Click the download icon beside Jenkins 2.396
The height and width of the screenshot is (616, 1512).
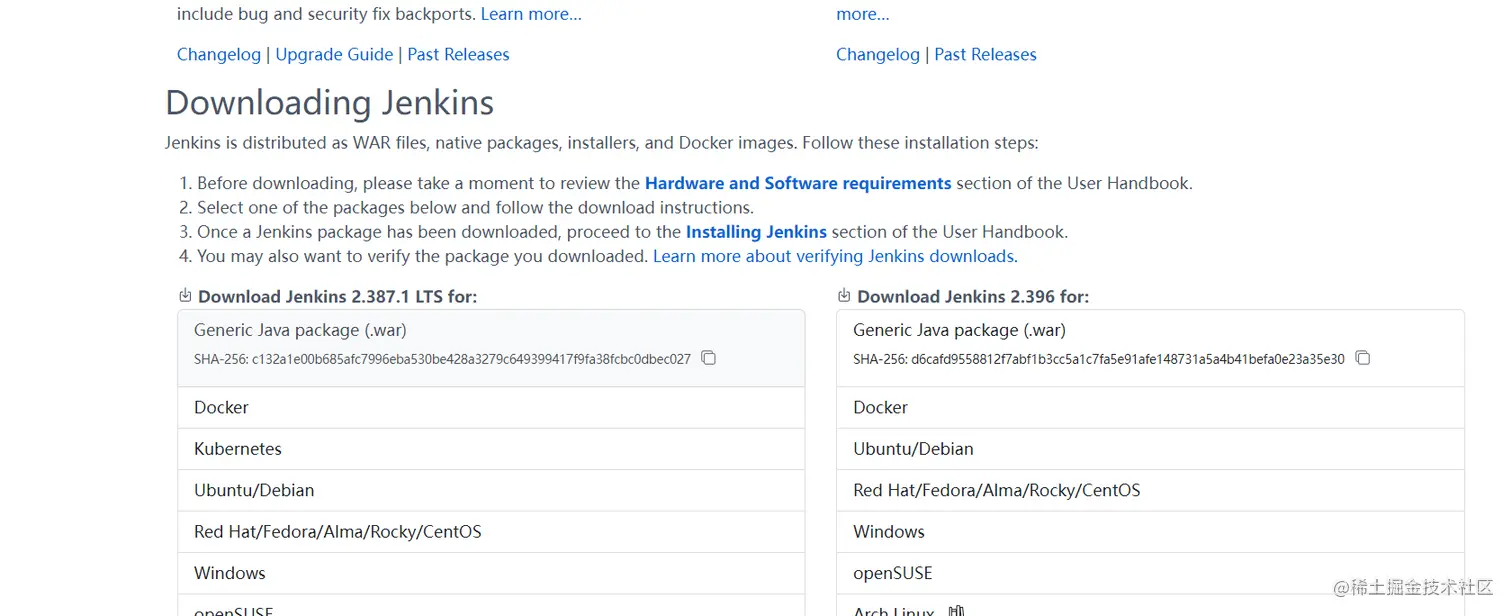tap(845, 295)
